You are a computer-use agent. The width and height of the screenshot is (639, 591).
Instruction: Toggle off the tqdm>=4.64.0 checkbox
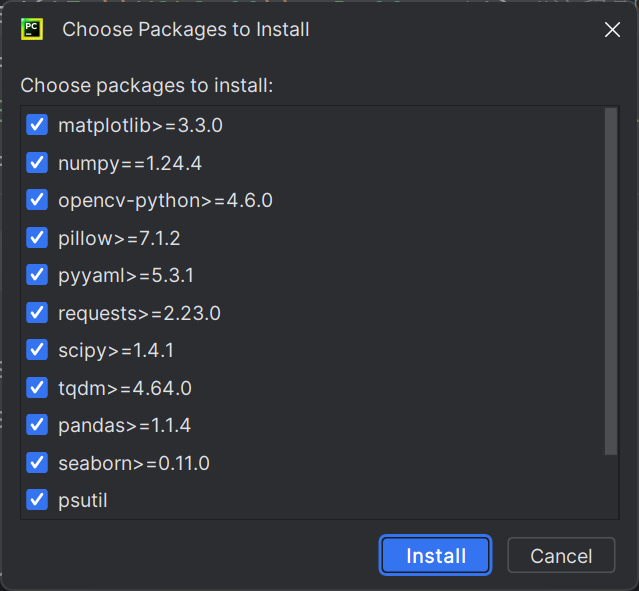(x=37, y=388)
